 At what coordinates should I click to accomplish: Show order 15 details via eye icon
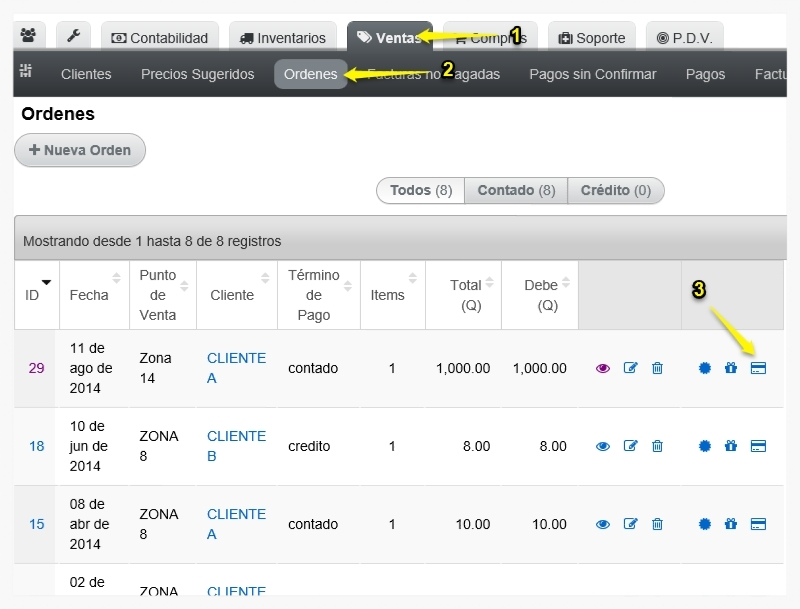pos(603,524)
